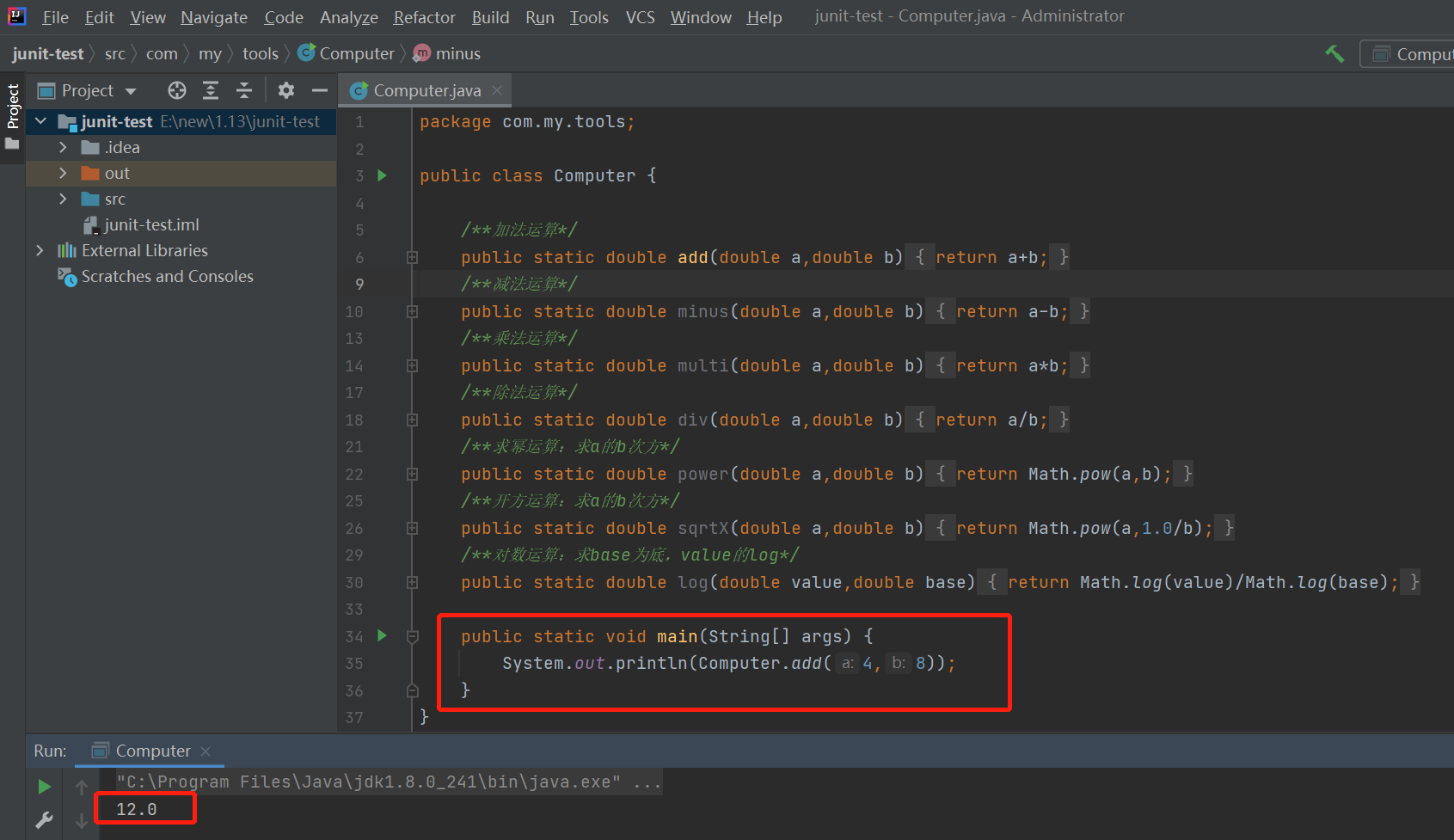Expand folded minus method at line 10
1454x840 pixels.
coord(413,311)
